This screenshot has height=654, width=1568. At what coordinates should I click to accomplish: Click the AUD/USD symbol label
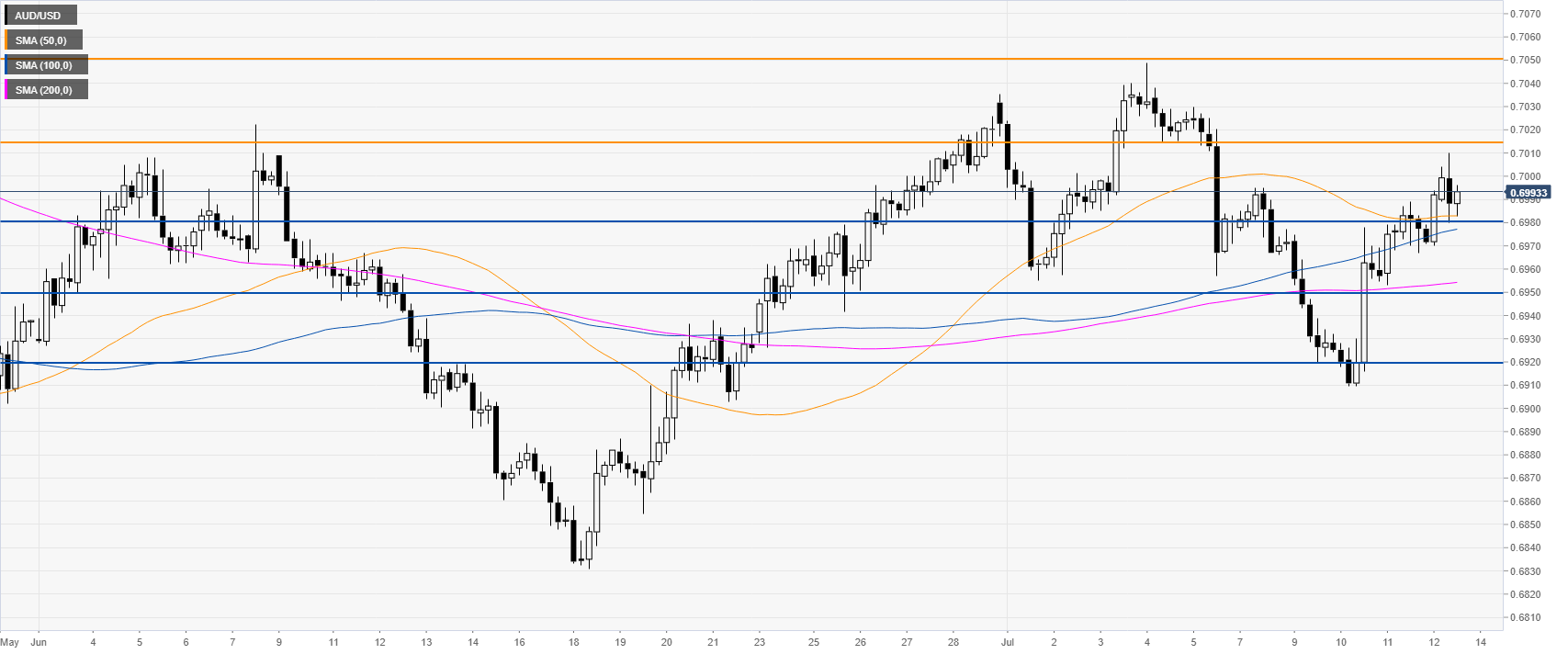pos(39,16)
